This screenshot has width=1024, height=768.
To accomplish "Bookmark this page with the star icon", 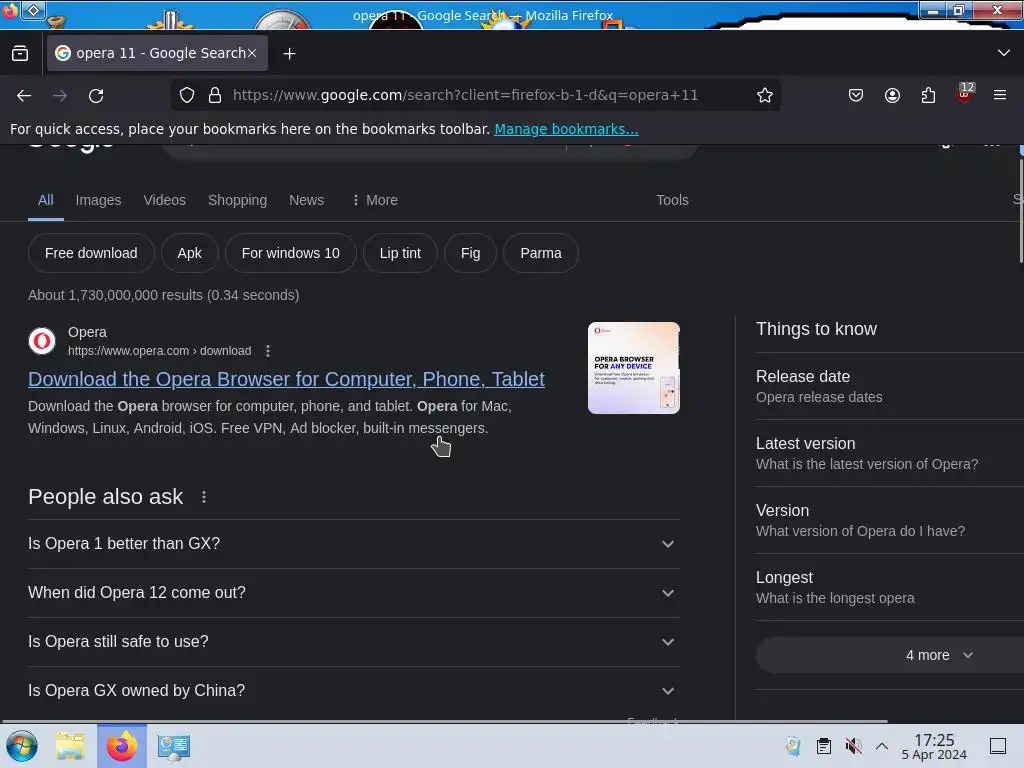I will pos(765,95).
